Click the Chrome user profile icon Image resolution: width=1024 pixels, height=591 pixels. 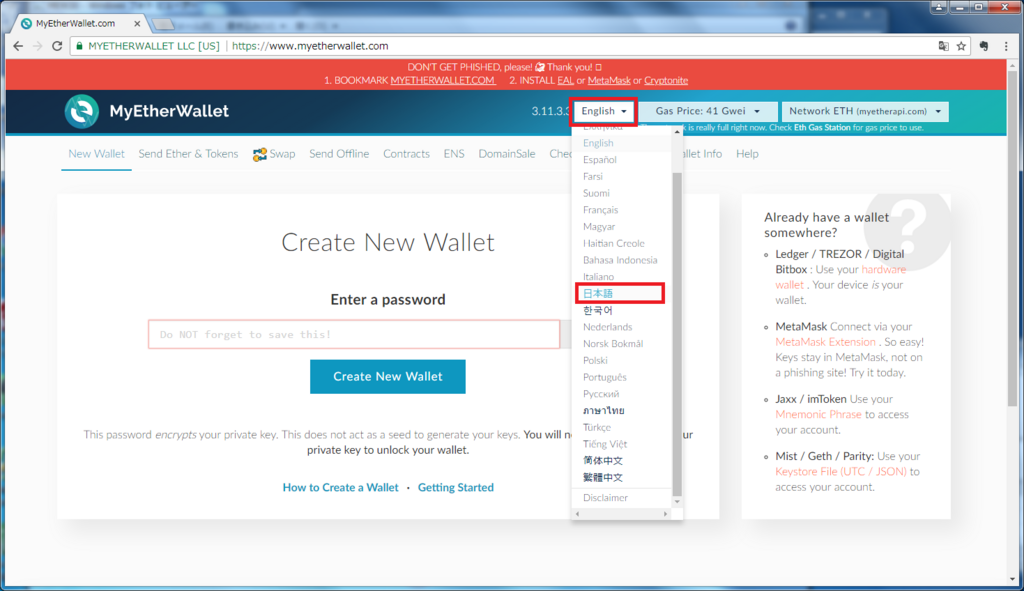pyautogui.click(x=939, y=7)
